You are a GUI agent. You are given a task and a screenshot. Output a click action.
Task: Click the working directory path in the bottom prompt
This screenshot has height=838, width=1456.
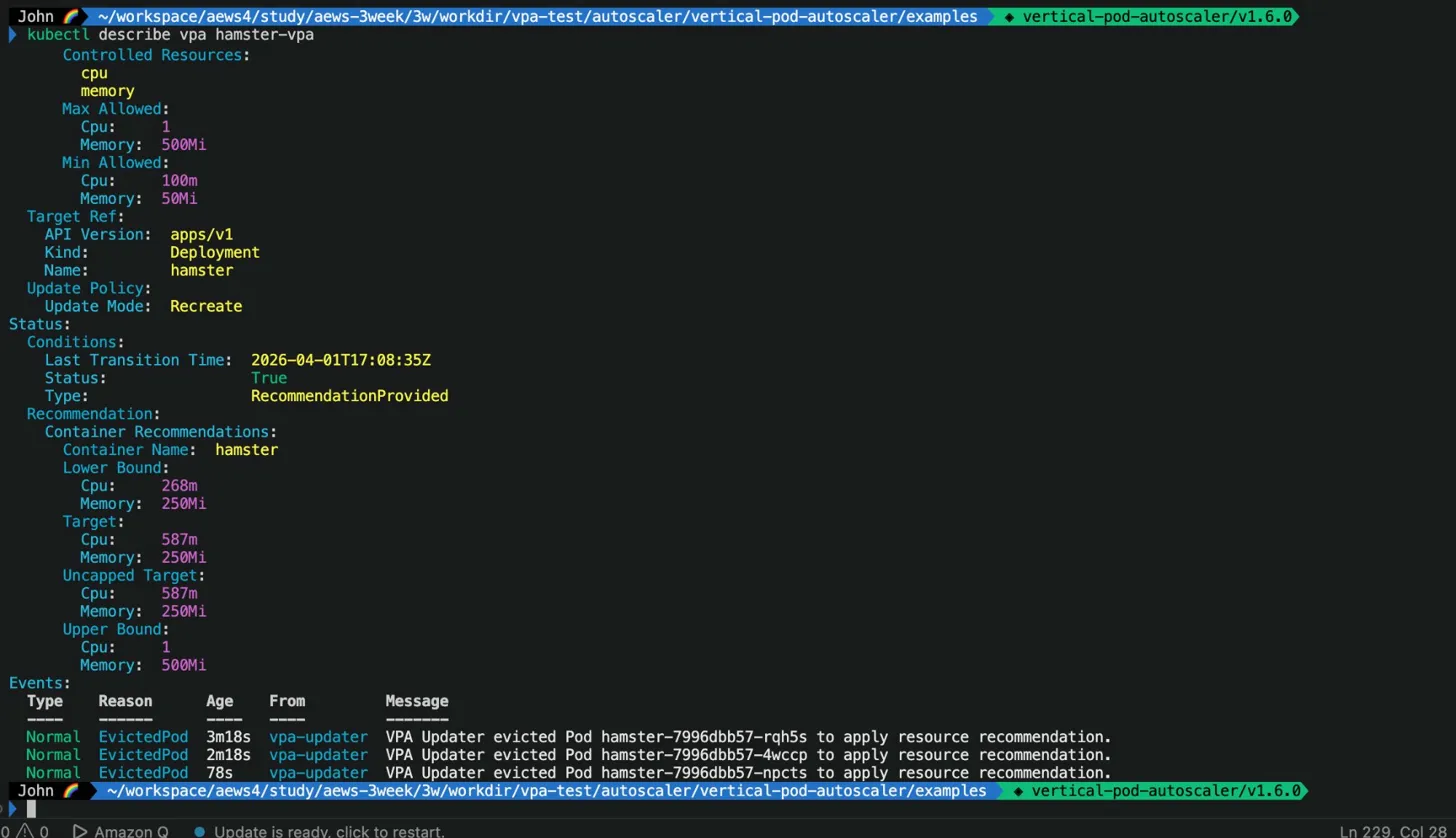click(x=546, y=791)
